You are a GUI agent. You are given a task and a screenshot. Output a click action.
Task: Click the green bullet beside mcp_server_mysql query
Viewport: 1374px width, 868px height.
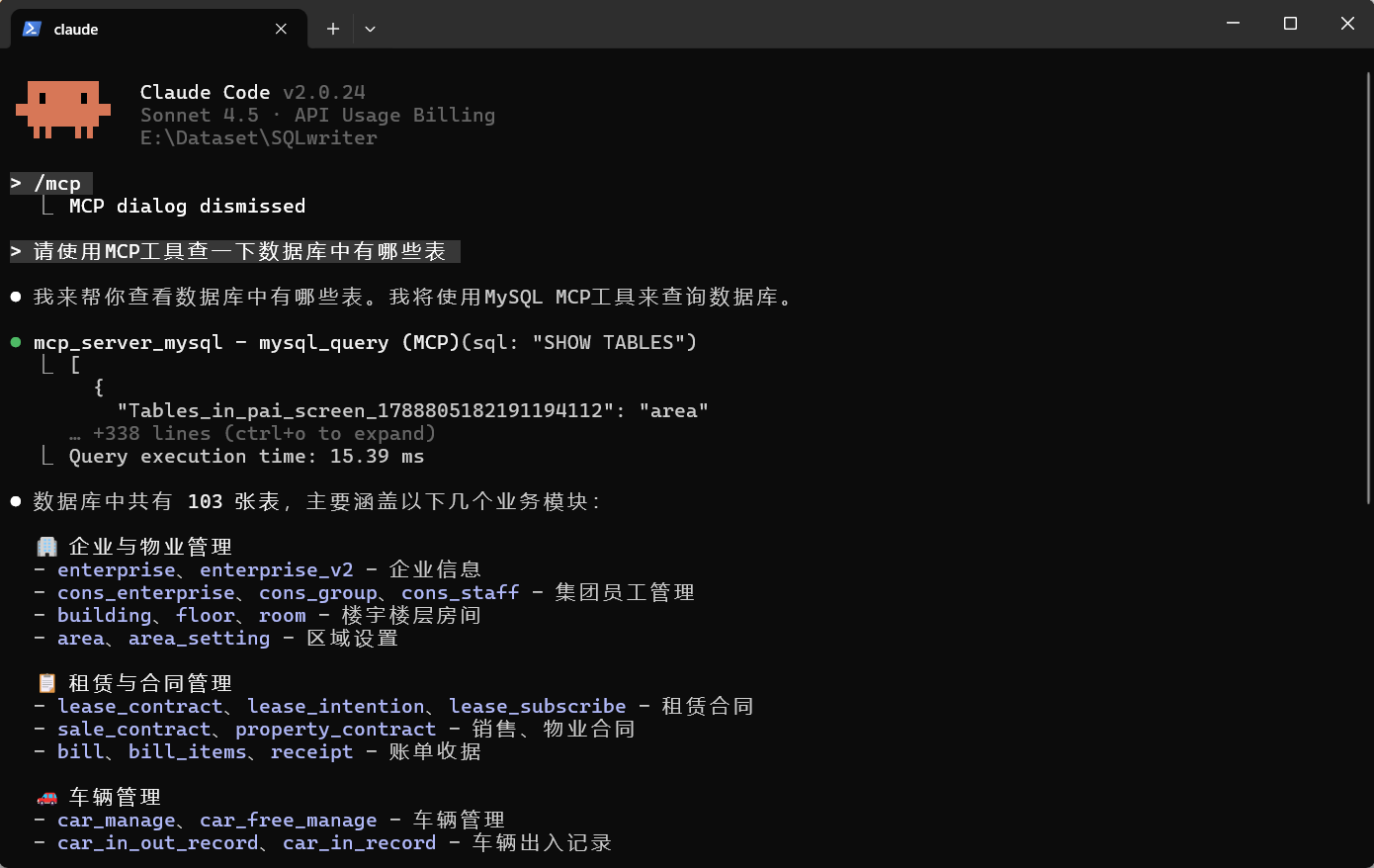coord(15,340)
